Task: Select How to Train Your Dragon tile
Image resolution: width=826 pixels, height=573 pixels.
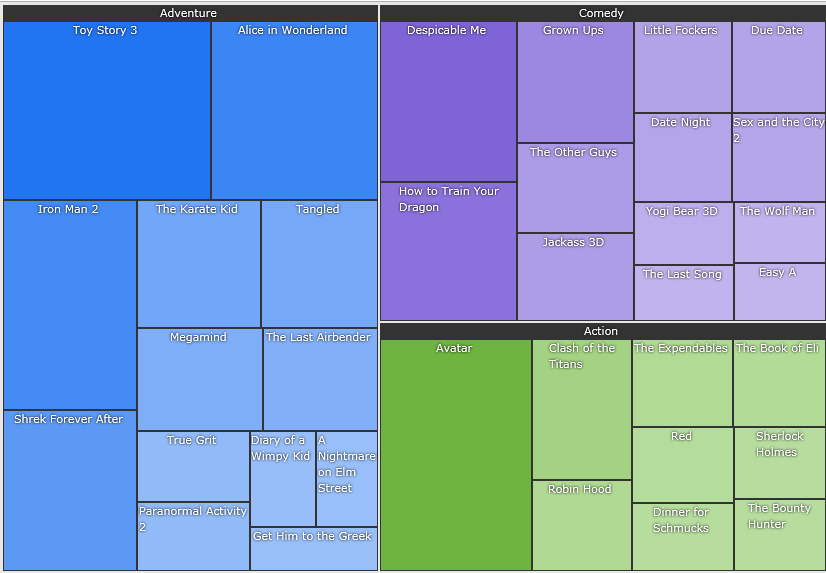Action: click(x=448, y=251)
